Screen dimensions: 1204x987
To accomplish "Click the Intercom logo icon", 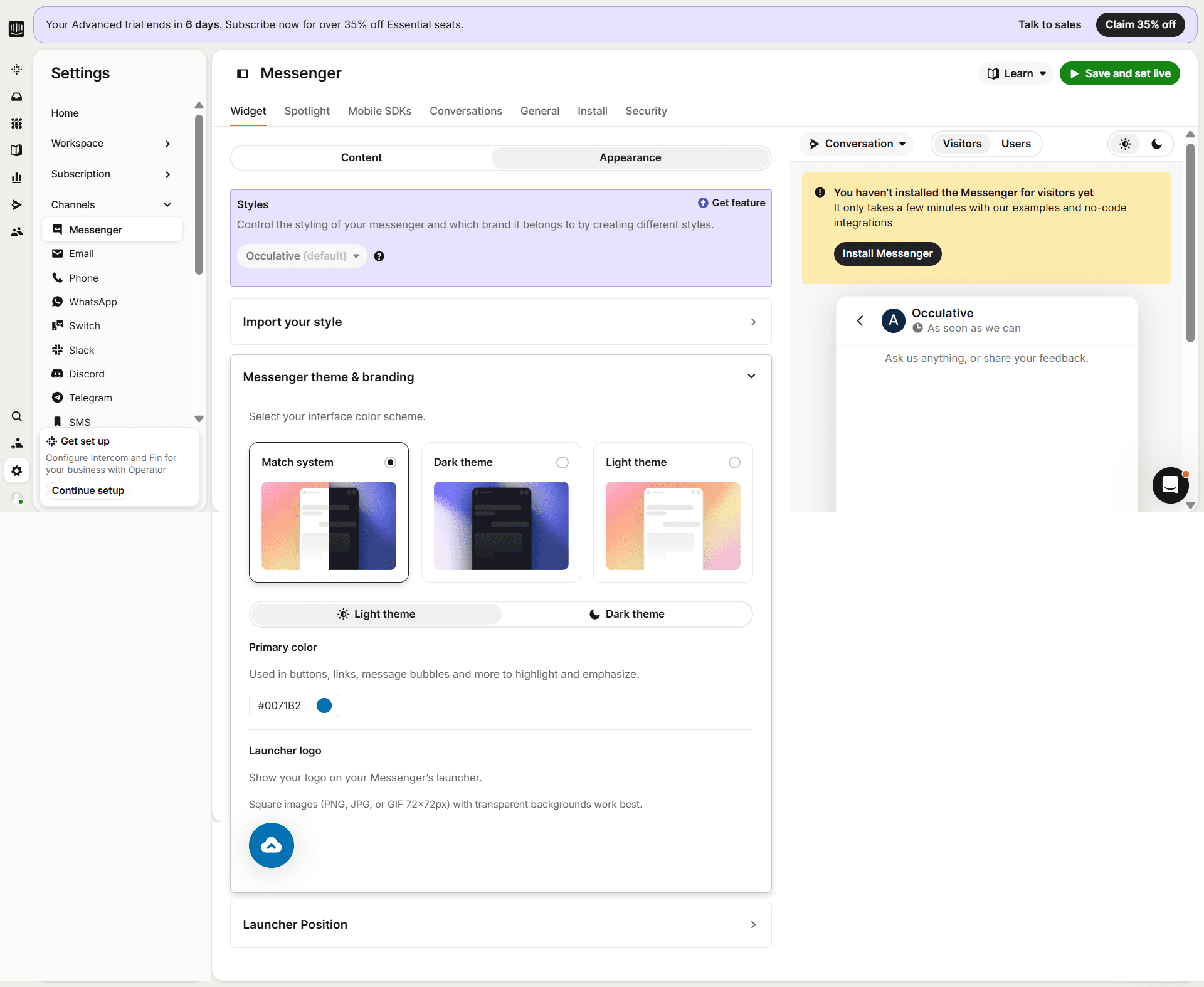I will pyautogui.click(x=17, y=28).
